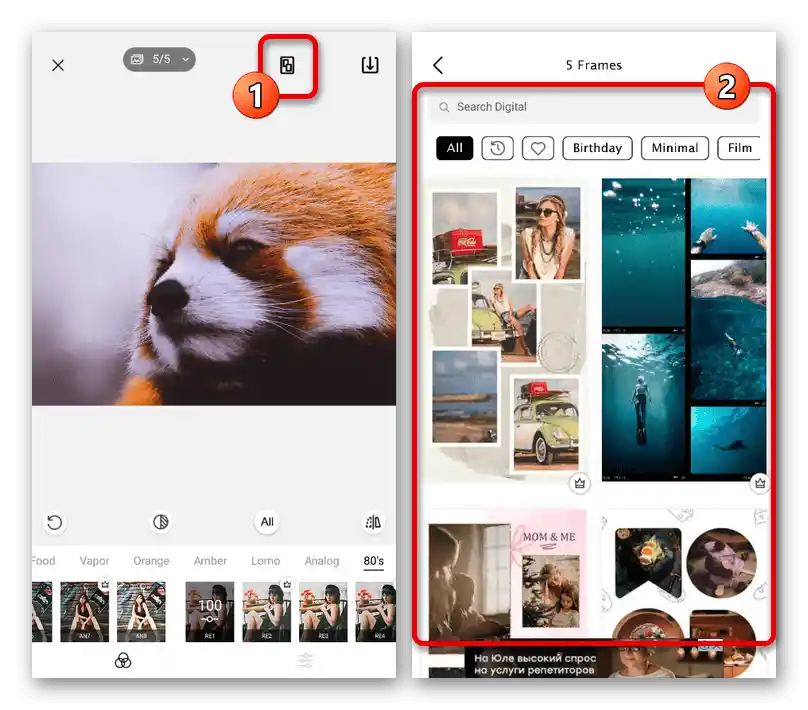Tap the undo/reset circular arrow icon
The height and width of the screenshot is (710, 808).
click(x=55, y=522)
